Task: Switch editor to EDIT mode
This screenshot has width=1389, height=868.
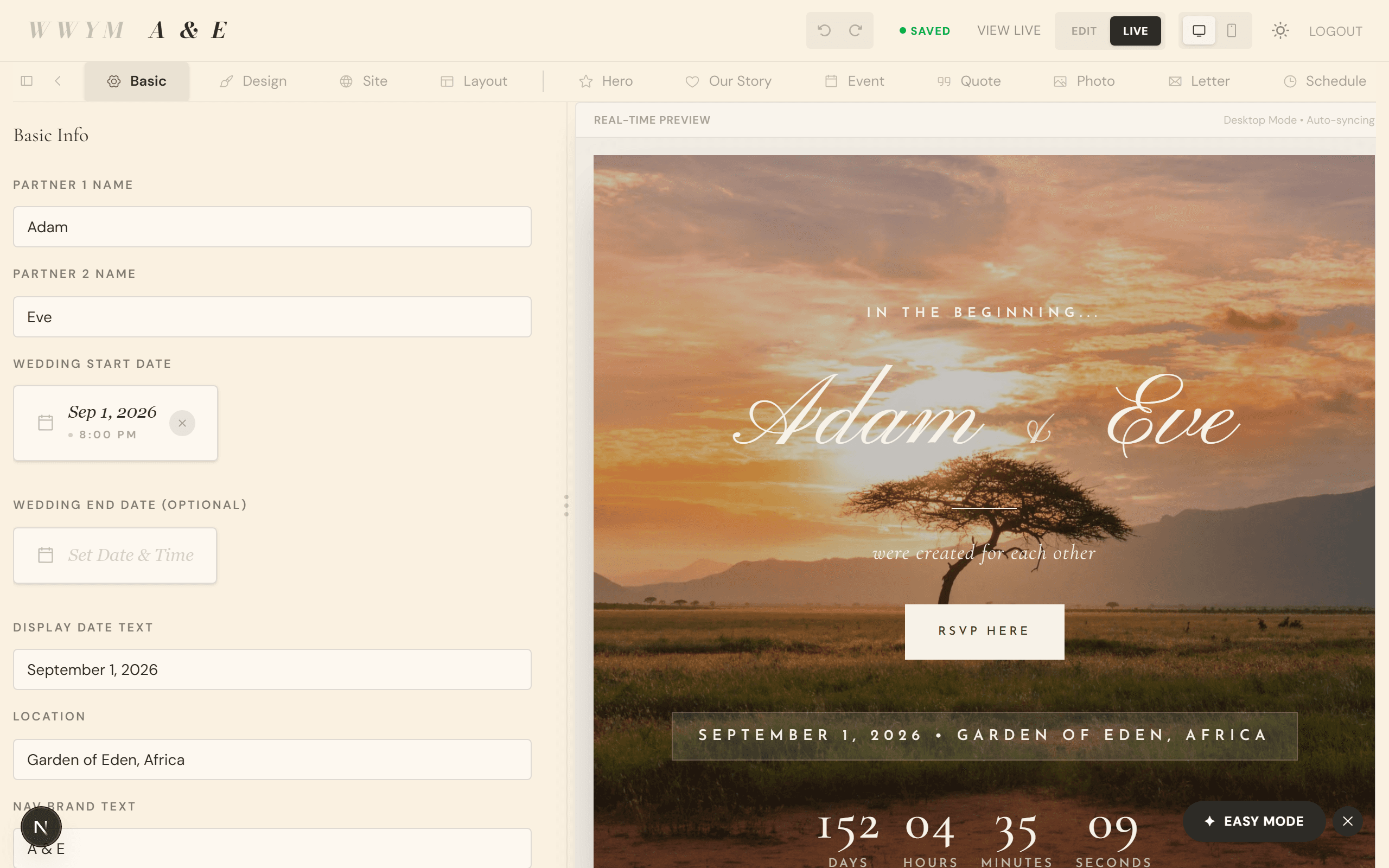Action: click(x=1082, y=30)
